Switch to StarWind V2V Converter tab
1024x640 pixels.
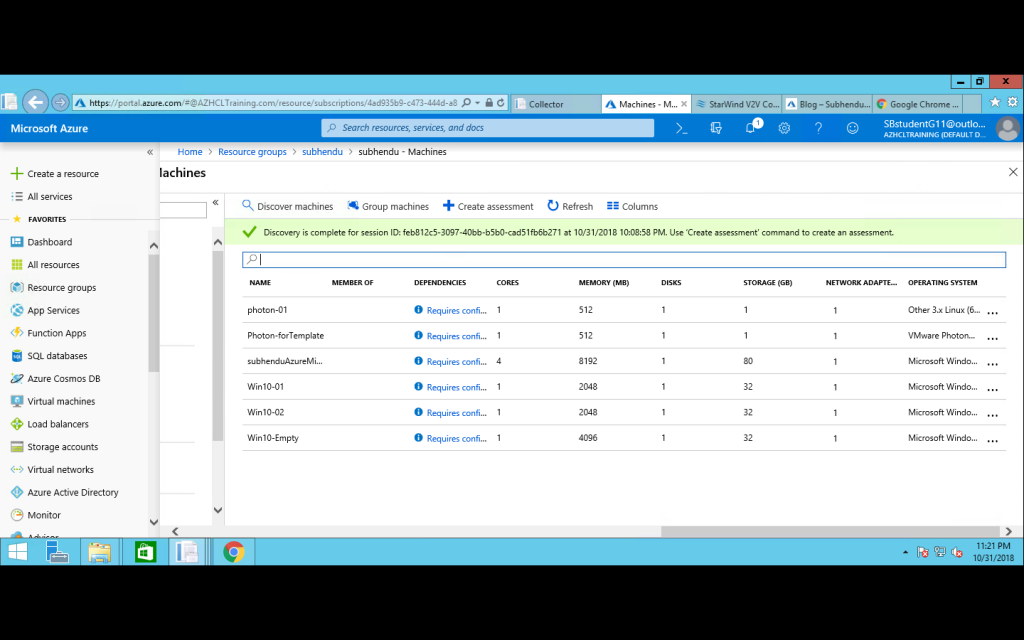tap(737, 104)
